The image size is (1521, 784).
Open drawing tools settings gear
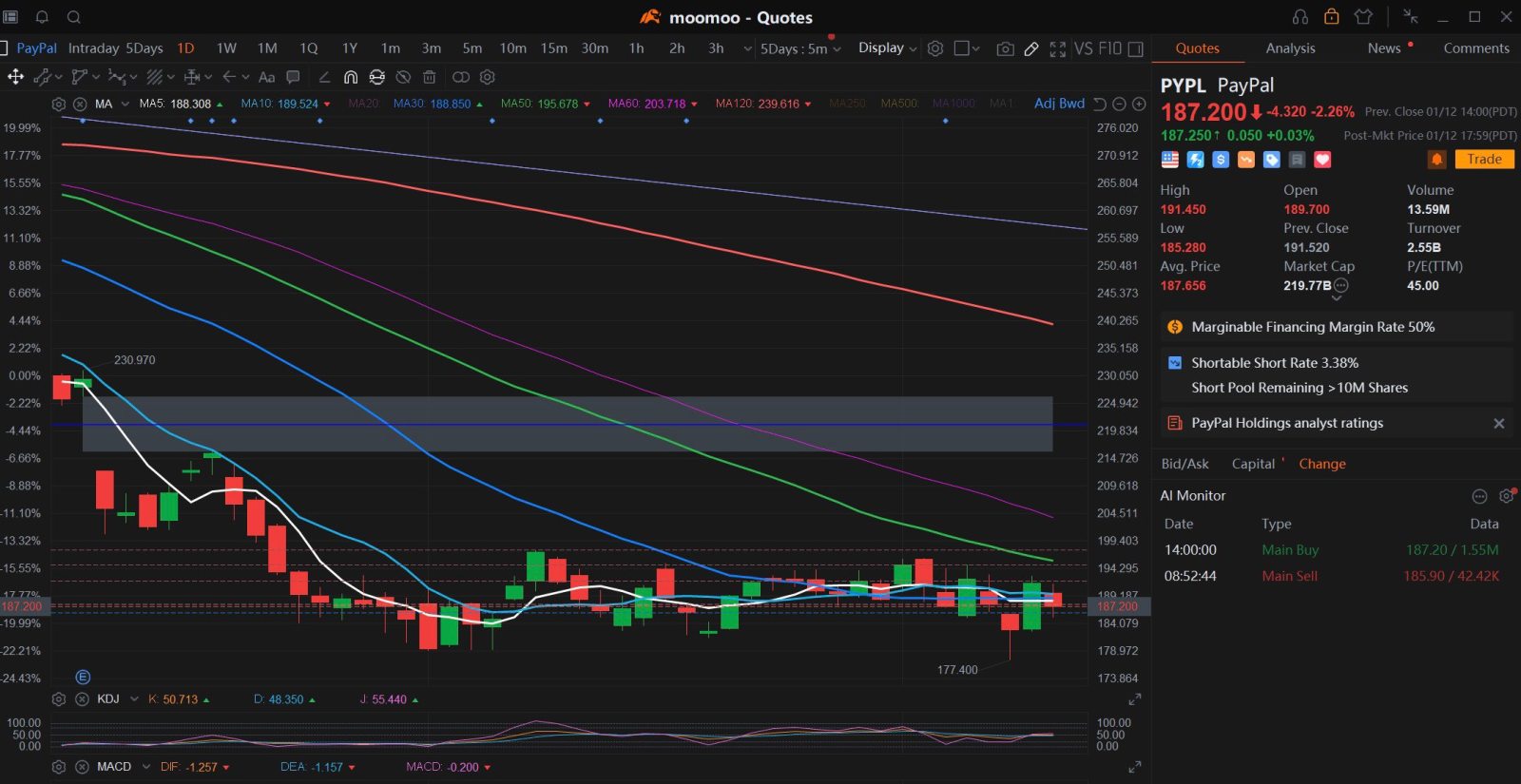point(488,77)
